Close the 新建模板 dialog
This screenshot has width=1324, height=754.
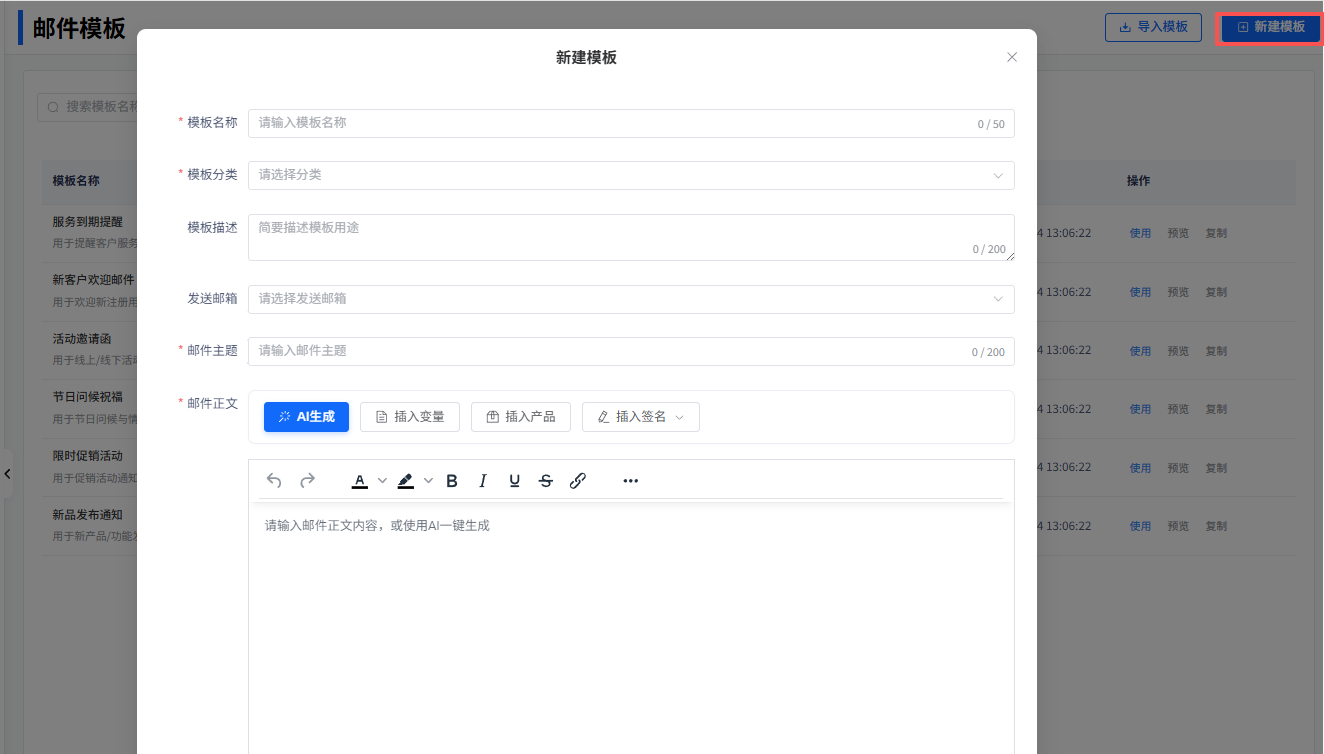coord(1012,57)
